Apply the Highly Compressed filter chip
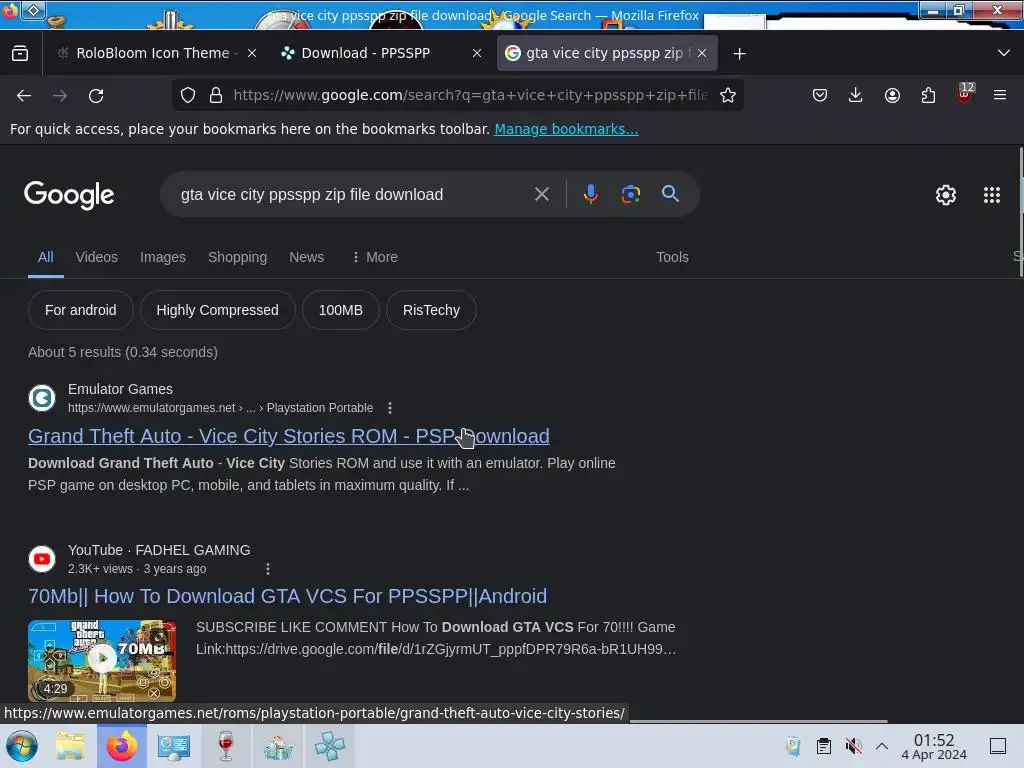Viewport: 1024px width, 768px height. 217,310
